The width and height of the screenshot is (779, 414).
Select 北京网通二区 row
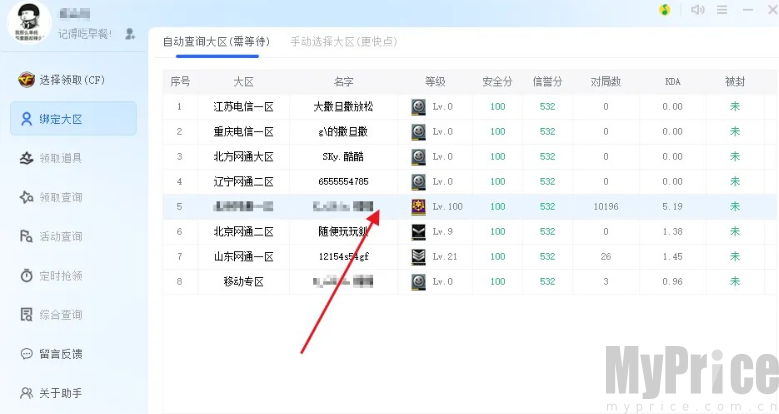point(470,232)
